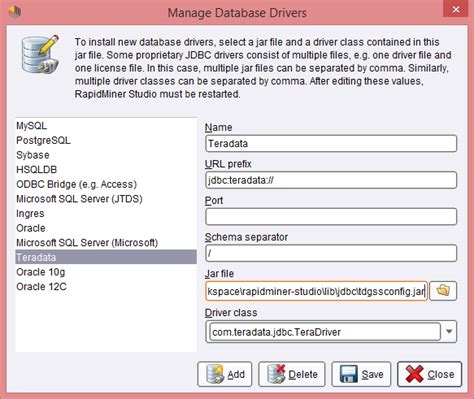Browse for jar file with folder icon

(x=443, y=291)
